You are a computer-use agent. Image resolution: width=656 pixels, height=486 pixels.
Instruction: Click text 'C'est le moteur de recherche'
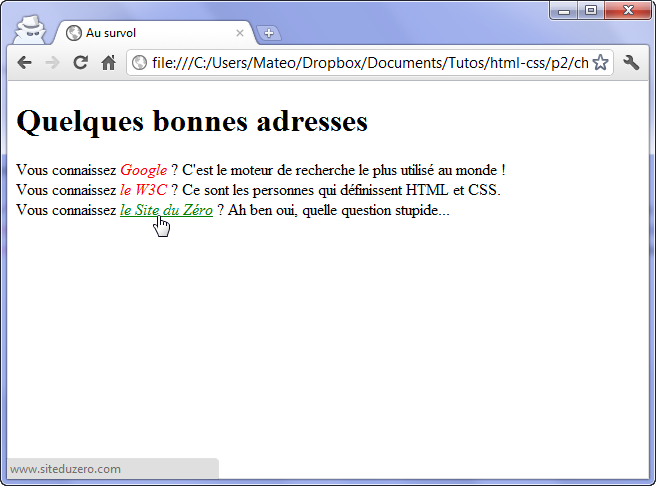tap(269, 170)
